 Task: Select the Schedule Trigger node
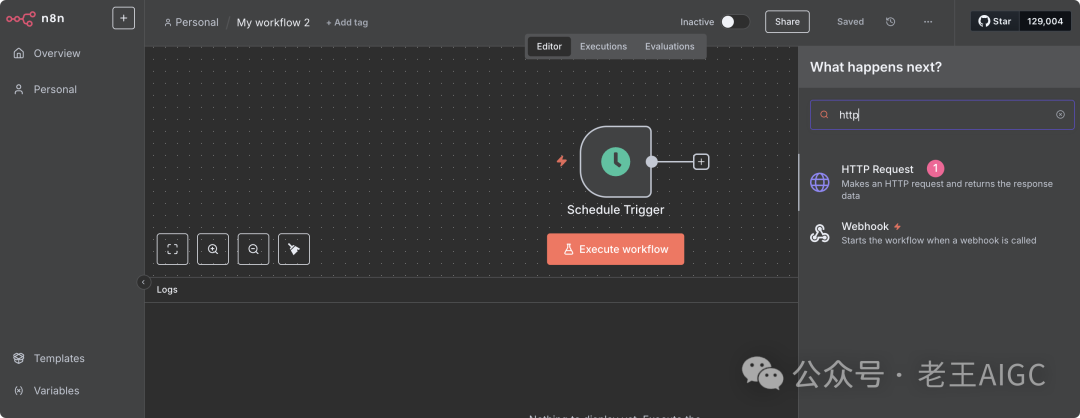616,161
